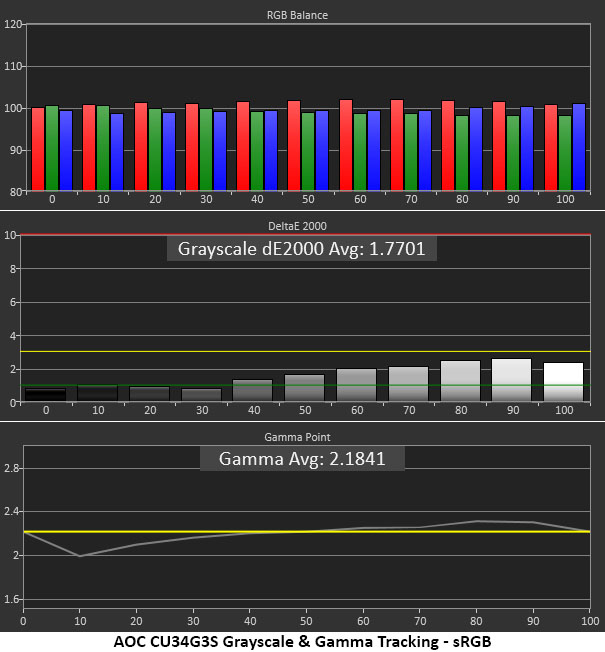Viewport: 605px width, 652px height.
Task: Click the DeltaE bar at 10
Action: tap(98, 393)
